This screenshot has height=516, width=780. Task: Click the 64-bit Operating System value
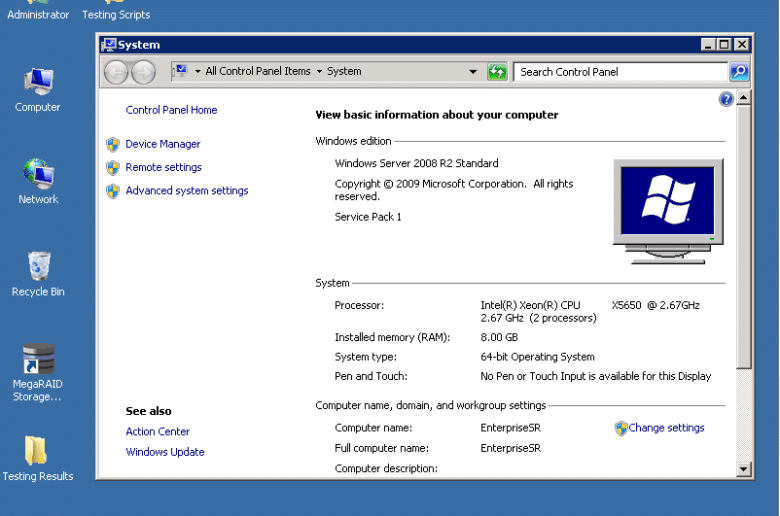(537, 357)
